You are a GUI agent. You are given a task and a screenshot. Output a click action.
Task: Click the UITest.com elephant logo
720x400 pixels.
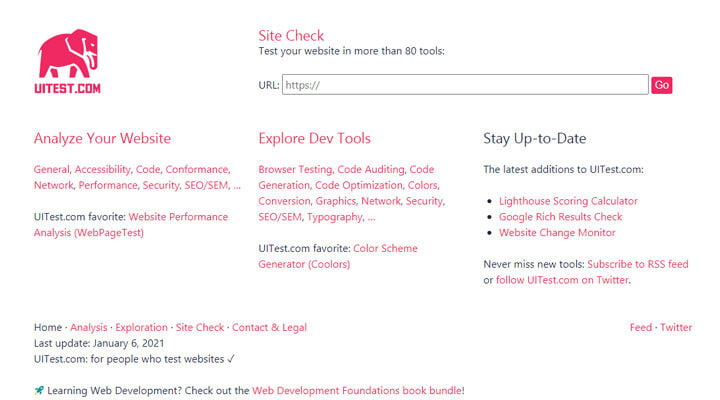click(68, 62)
